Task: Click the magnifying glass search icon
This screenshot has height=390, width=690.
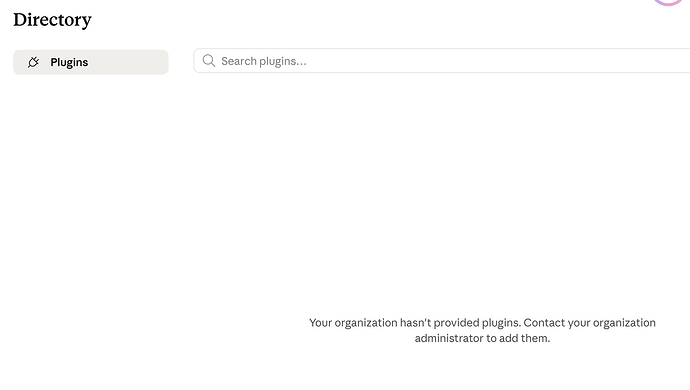Action: (x=209, y=61)
